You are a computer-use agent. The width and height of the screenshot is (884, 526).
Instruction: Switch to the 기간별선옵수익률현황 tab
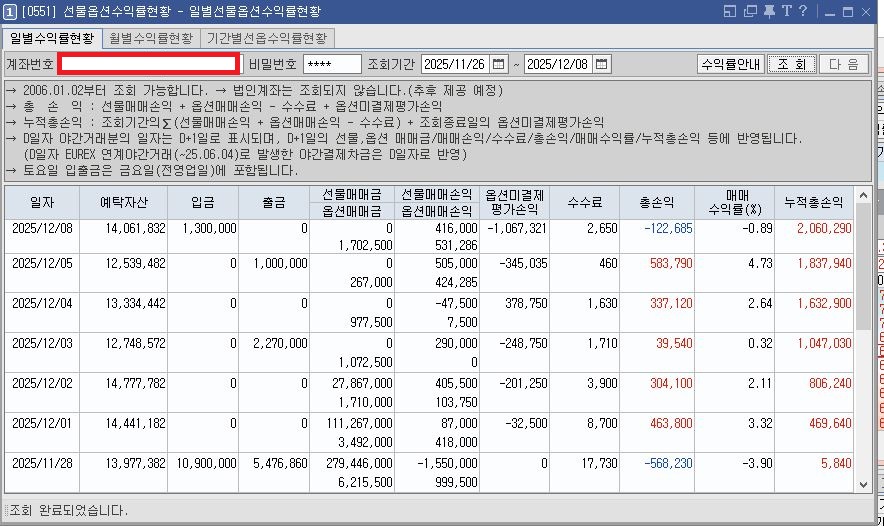click(x=267, y=38)
